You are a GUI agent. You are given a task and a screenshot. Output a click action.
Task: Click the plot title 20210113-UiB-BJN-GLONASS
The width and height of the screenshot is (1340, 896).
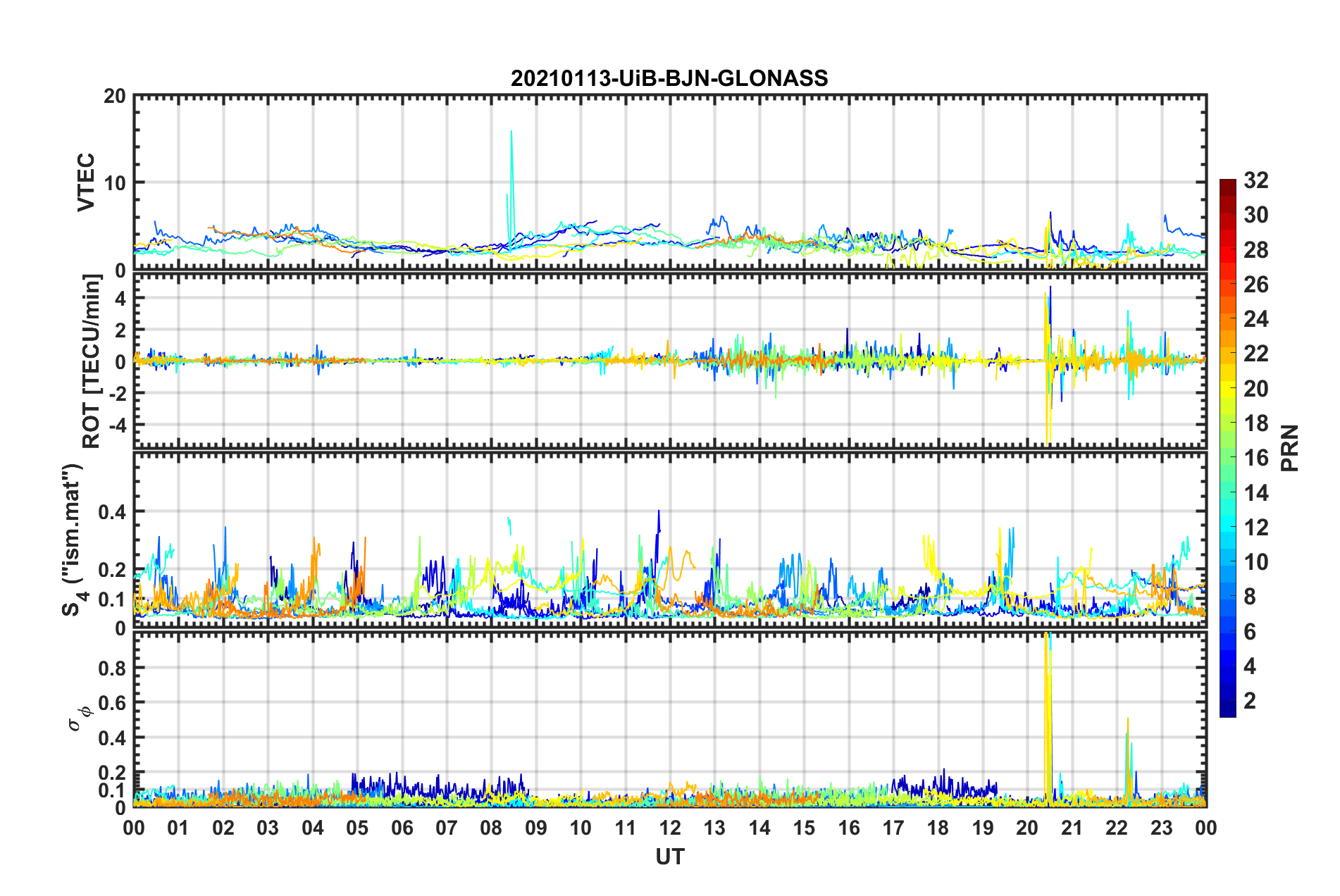click(x=669, y=78)
